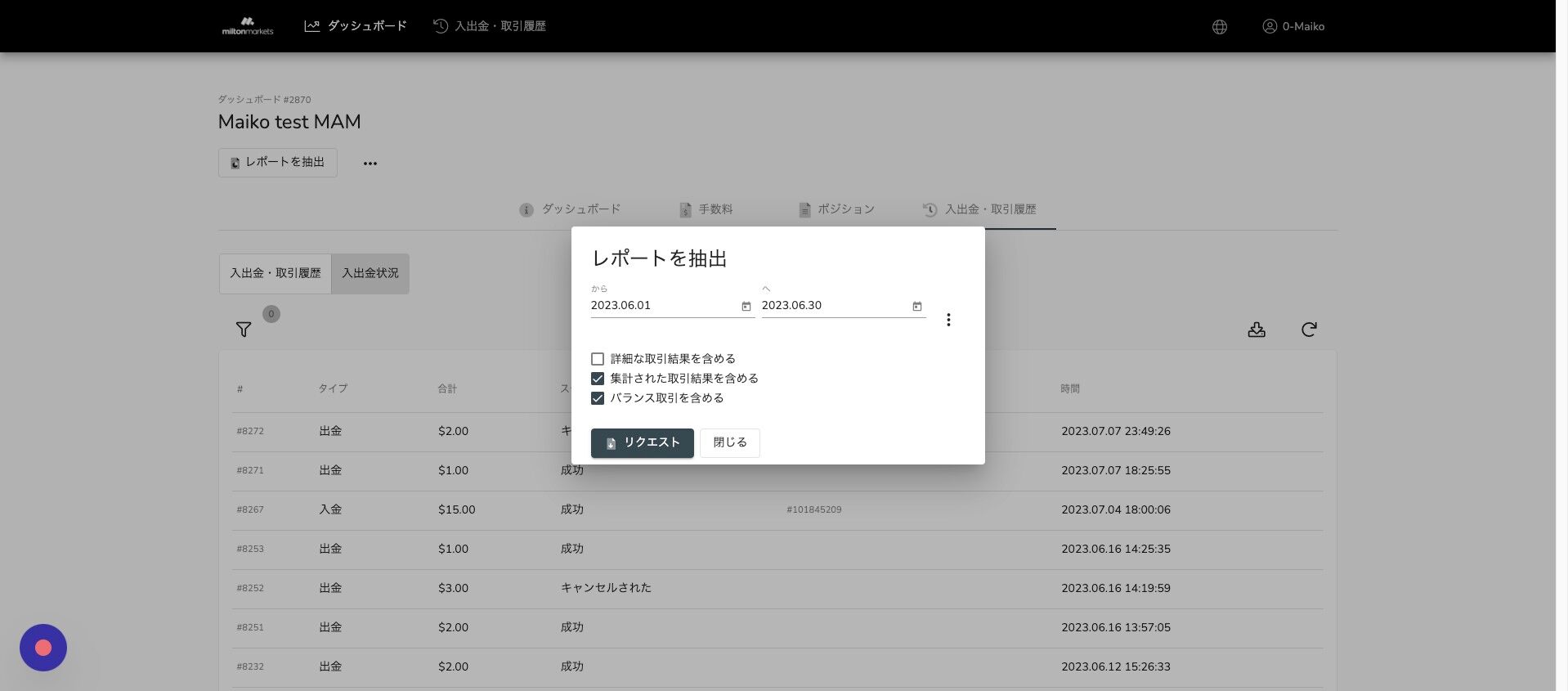Viewport: 1568px width, 691px height.
Task: Click the レポートを抽出 page button
Action: tap(278, 163)
